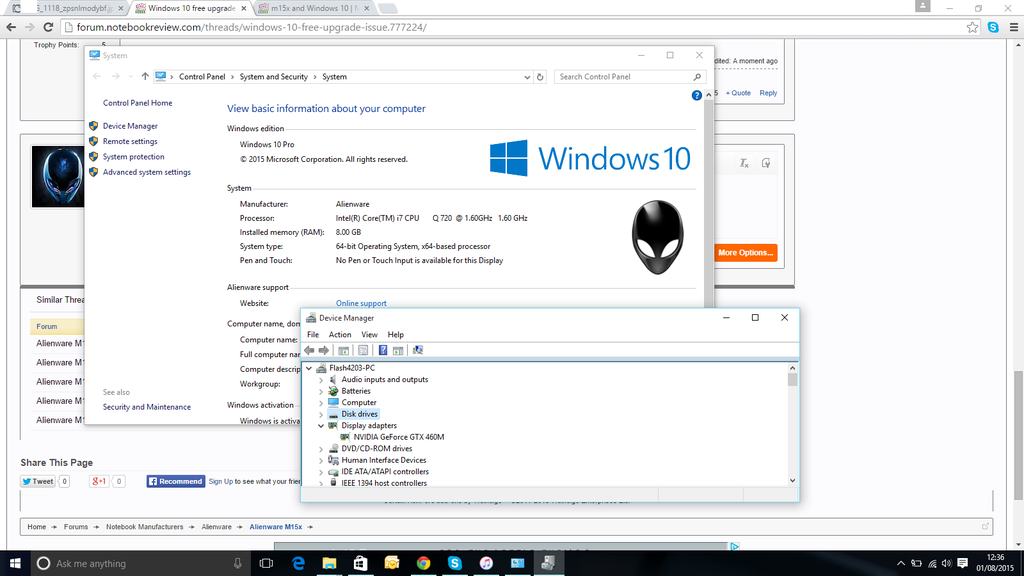The height and width of the screenshot is (576, 1024).
Task: Click the Device Manager toolbar back arrow
Action: coord(310,351)
